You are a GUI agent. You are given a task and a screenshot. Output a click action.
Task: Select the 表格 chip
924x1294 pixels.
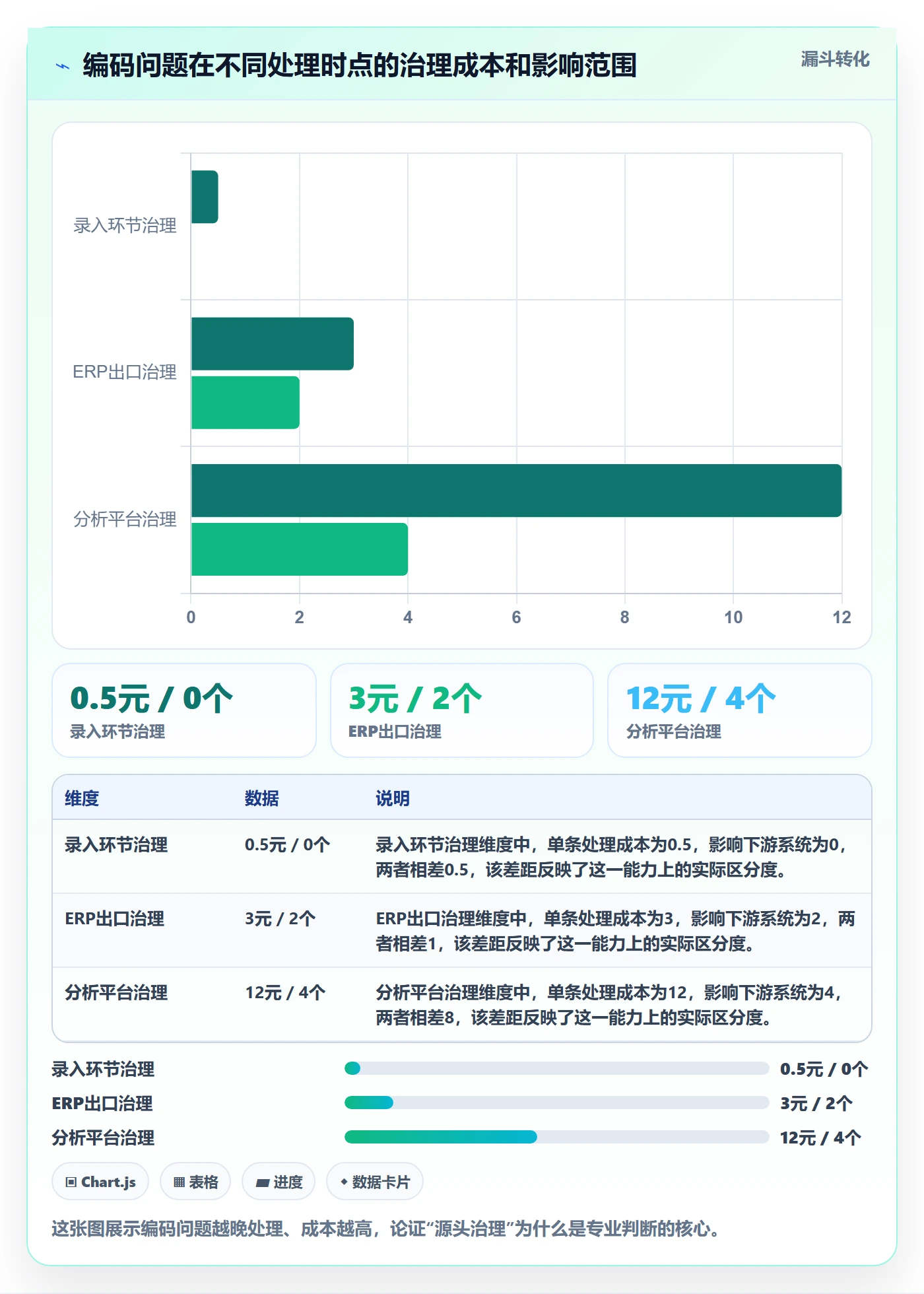click(x=195, y=1182)
